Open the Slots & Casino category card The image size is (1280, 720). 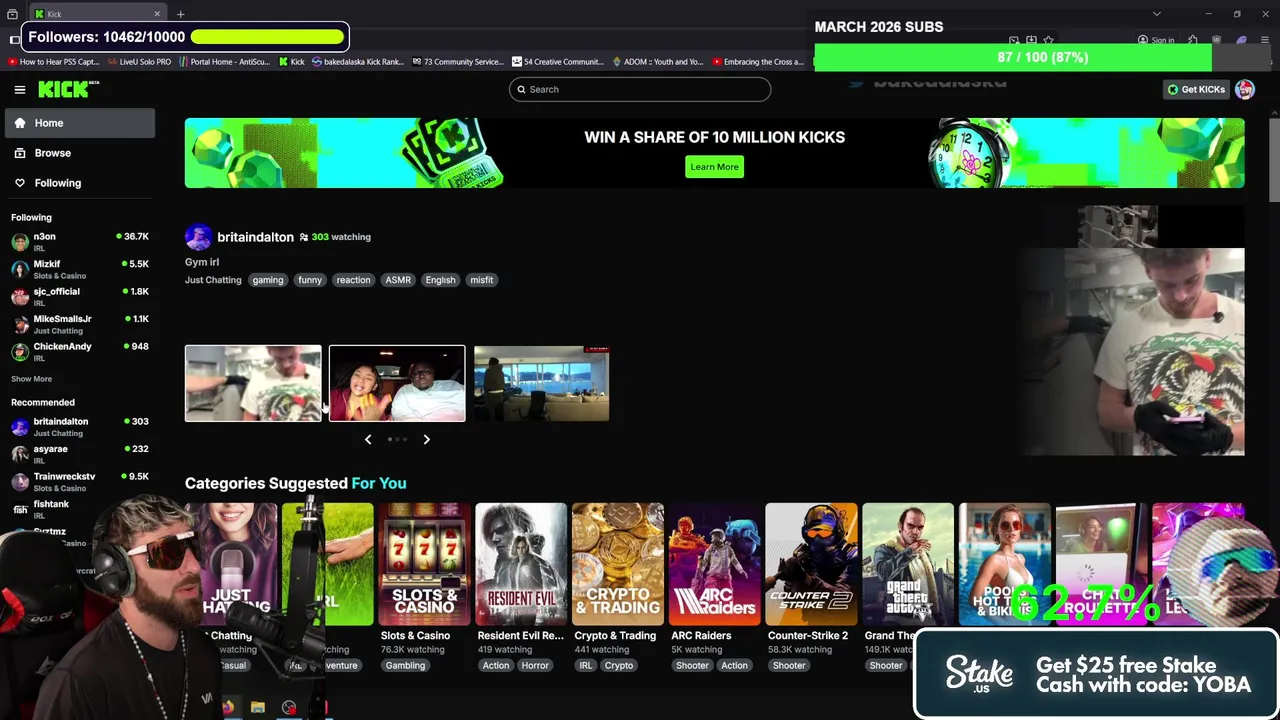point(424,564)
